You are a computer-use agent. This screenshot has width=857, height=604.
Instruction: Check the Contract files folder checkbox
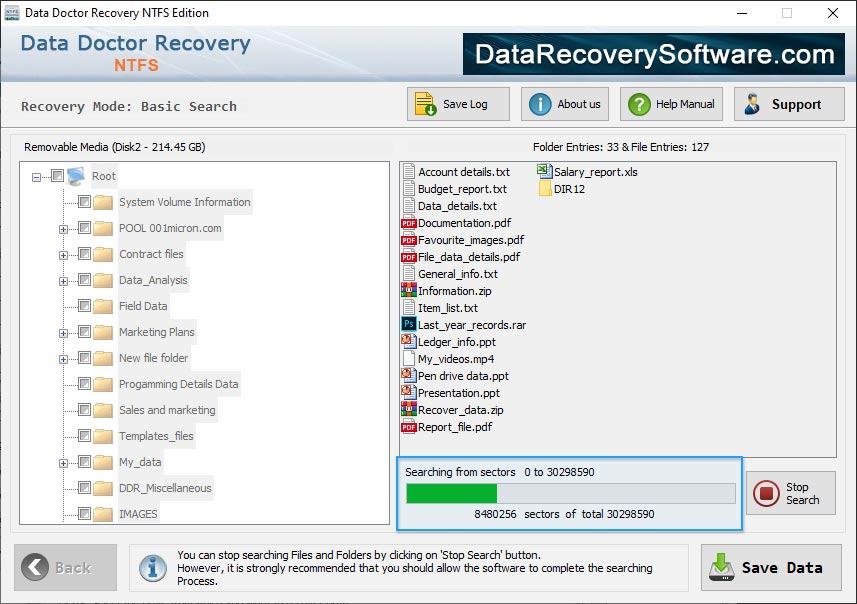pyautogui.click(x=84, y=255)
